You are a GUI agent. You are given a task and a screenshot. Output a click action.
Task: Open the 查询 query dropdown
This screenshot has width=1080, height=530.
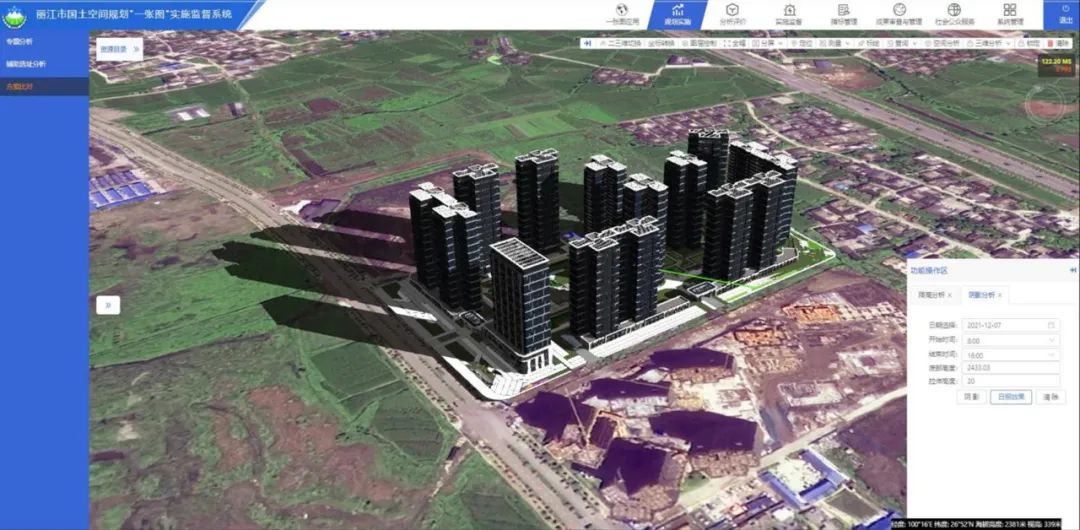click(x=902, y=43)
